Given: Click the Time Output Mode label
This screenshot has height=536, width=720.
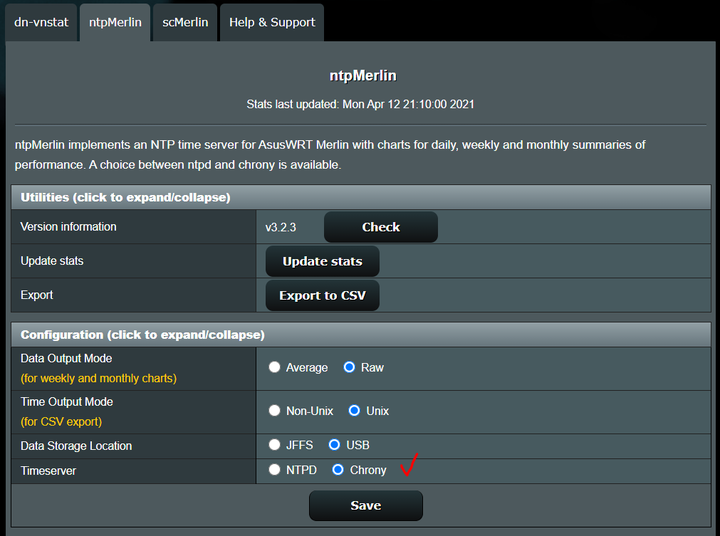Looking at the screenshot, I should [x=67, y=402].
